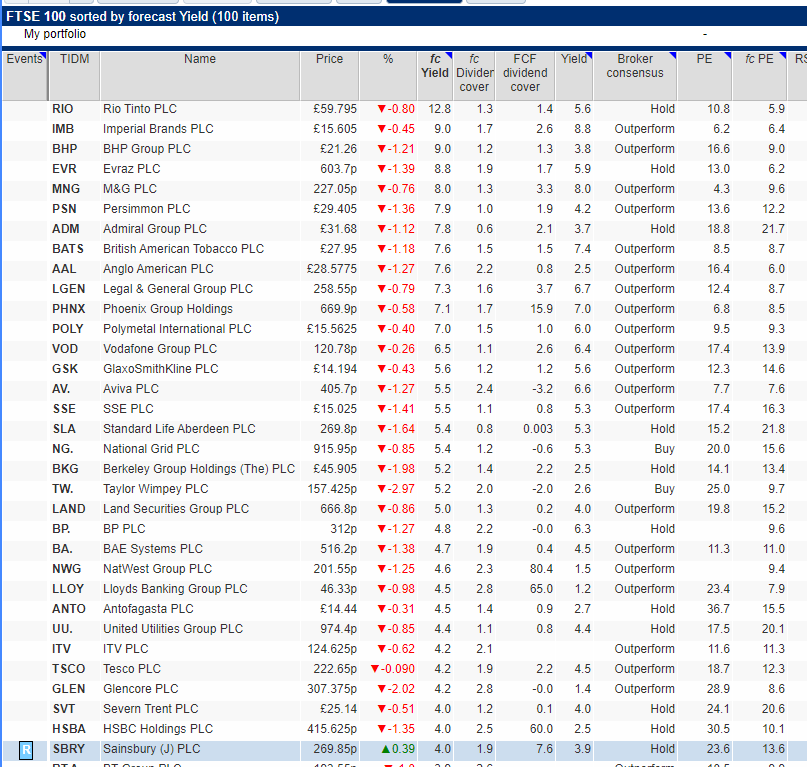Click Severn Trent PLC name

(x=151, y=709)
